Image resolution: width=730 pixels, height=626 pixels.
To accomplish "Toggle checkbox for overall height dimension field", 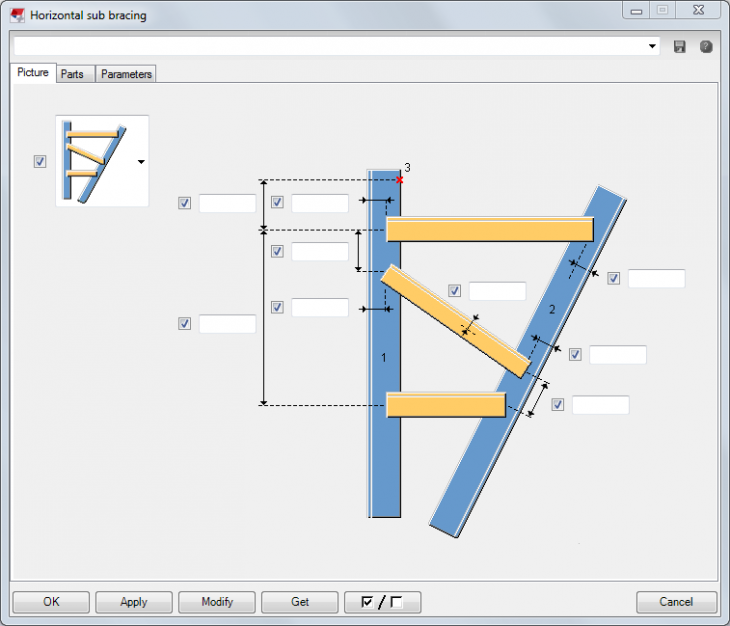I will pos(184,323).
